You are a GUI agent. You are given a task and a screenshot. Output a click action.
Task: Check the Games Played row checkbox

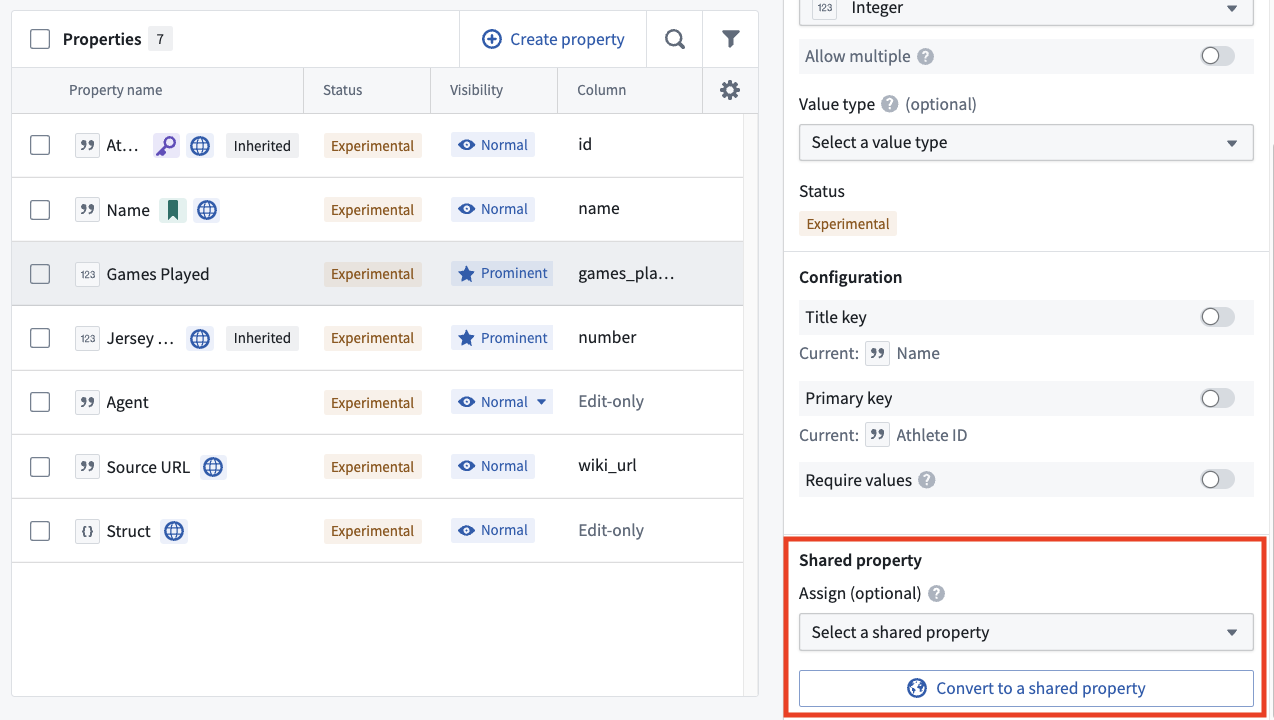40,274
